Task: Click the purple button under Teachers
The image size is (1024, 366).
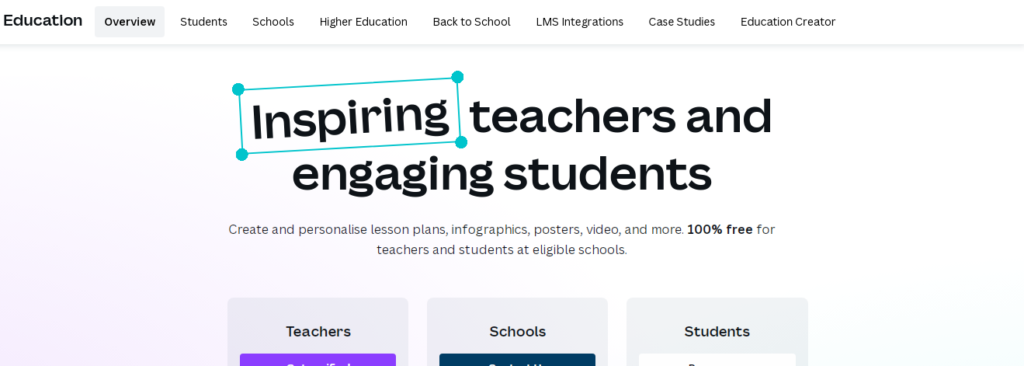Action: coord(318,360)
